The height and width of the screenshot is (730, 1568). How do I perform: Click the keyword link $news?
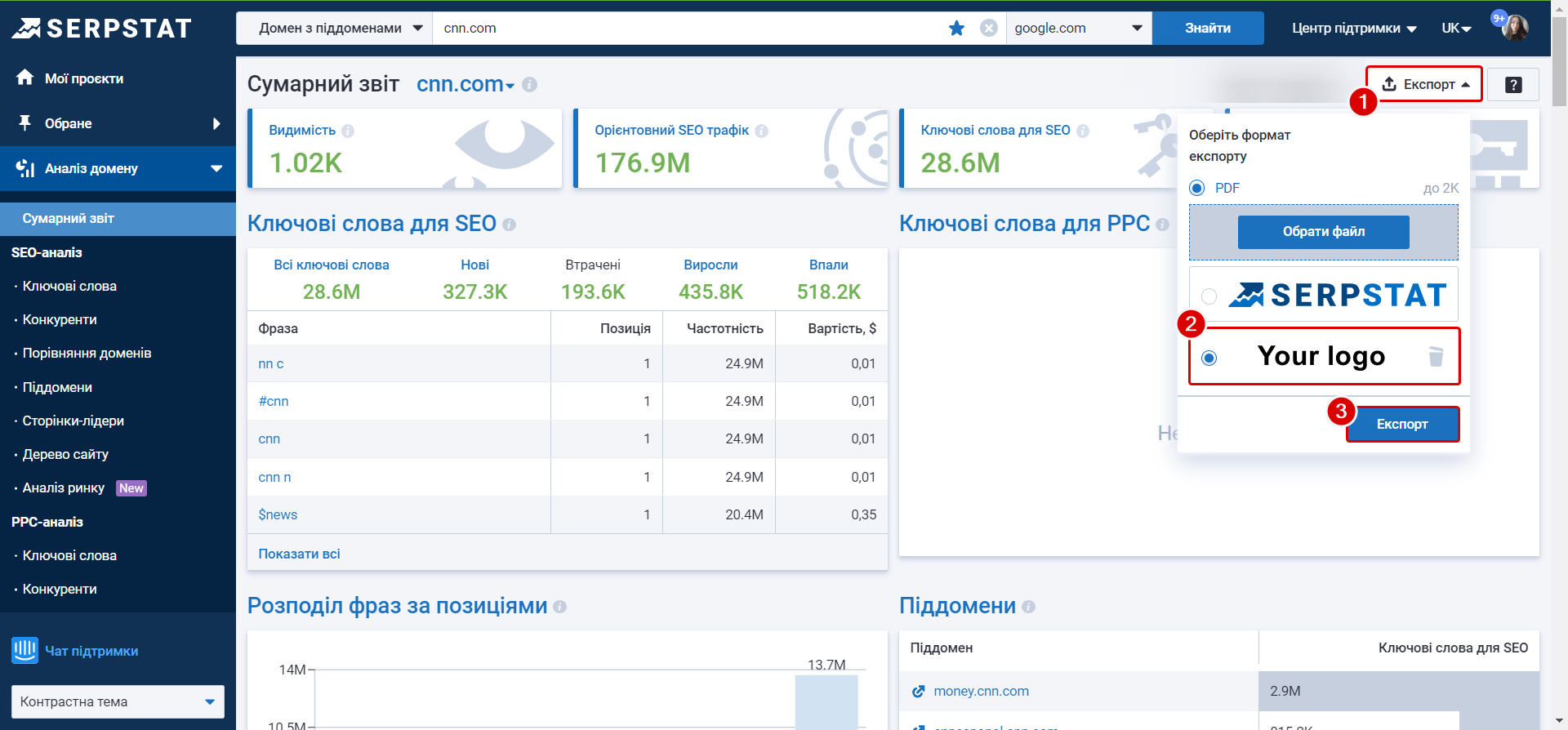pyautogui.click(x=278, y=514)
